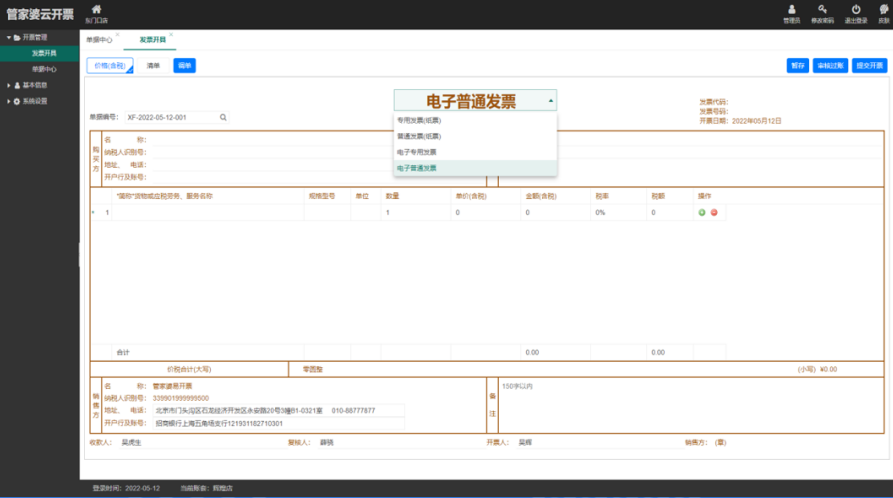The image size is (893, 498).
Task: Choose 电子专用发票 from the dropdown list
Action: pos(417,152)
